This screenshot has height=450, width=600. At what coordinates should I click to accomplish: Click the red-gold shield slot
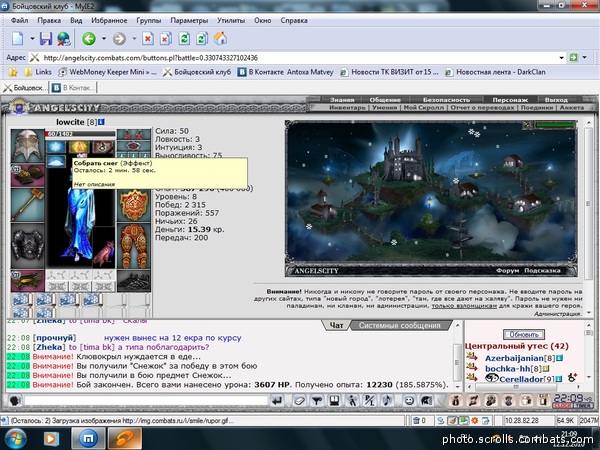[x=134, y=205]
